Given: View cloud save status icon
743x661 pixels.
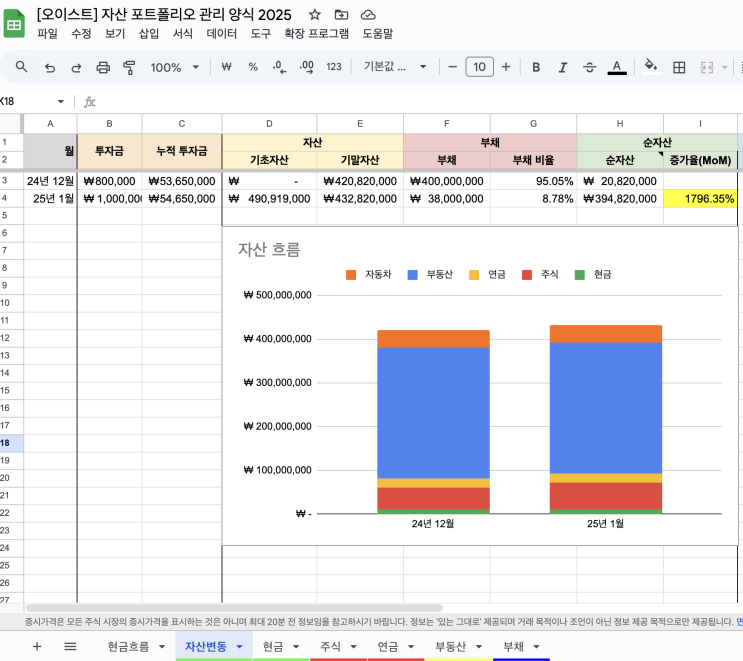Looking at the screenshot, I should [368, 15].
